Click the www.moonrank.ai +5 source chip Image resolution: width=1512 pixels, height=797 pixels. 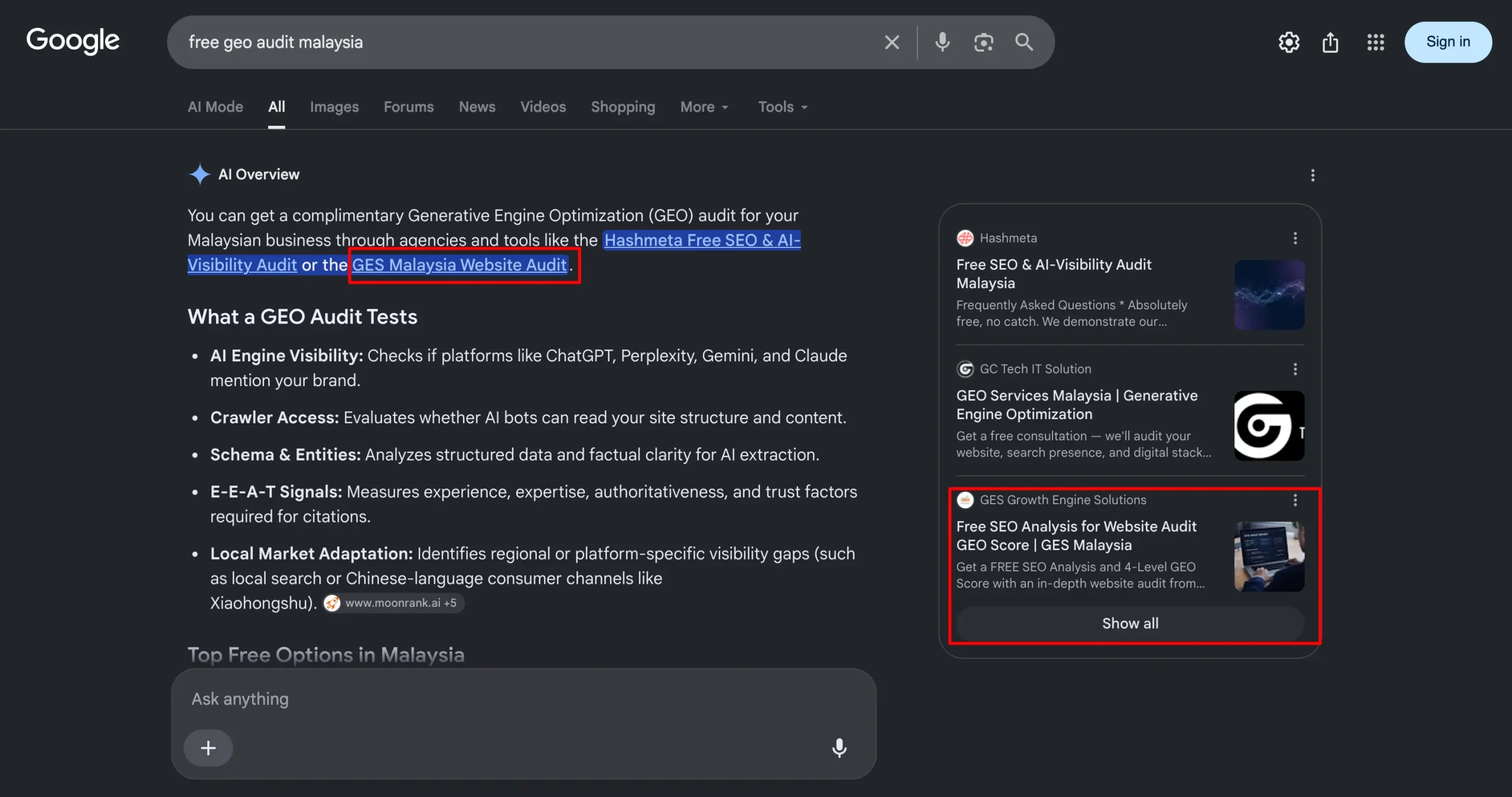pos(393,603)
